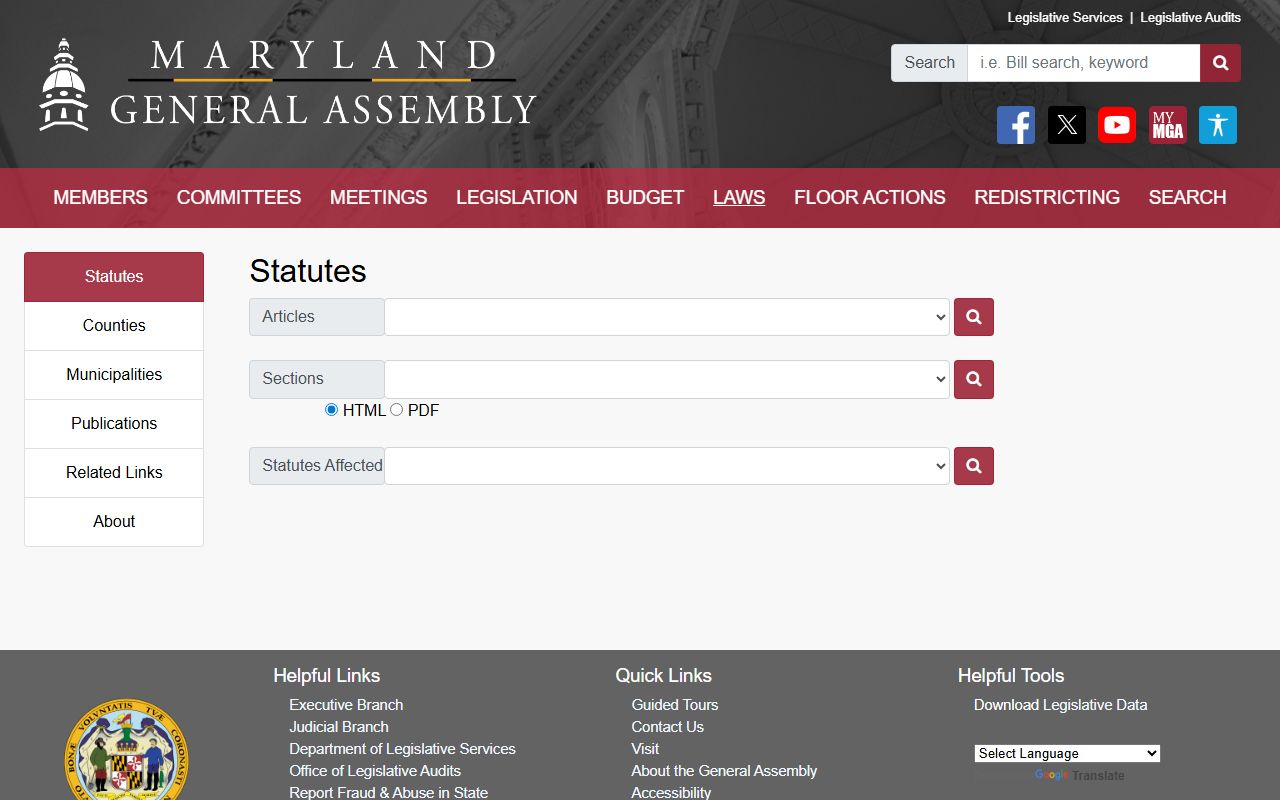1280x800 pixels.
Task: Select the PDF radio button
Action: pos(396,409)
